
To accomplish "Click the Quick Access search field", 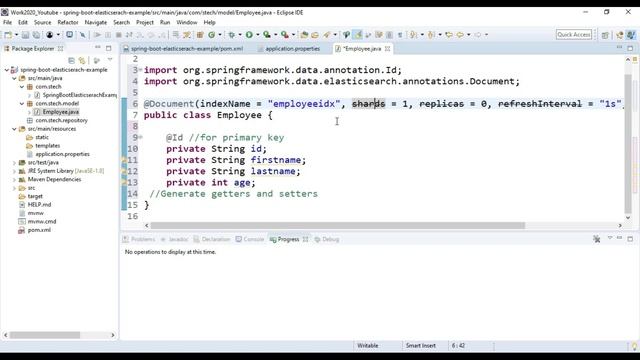I will [574, 35].
